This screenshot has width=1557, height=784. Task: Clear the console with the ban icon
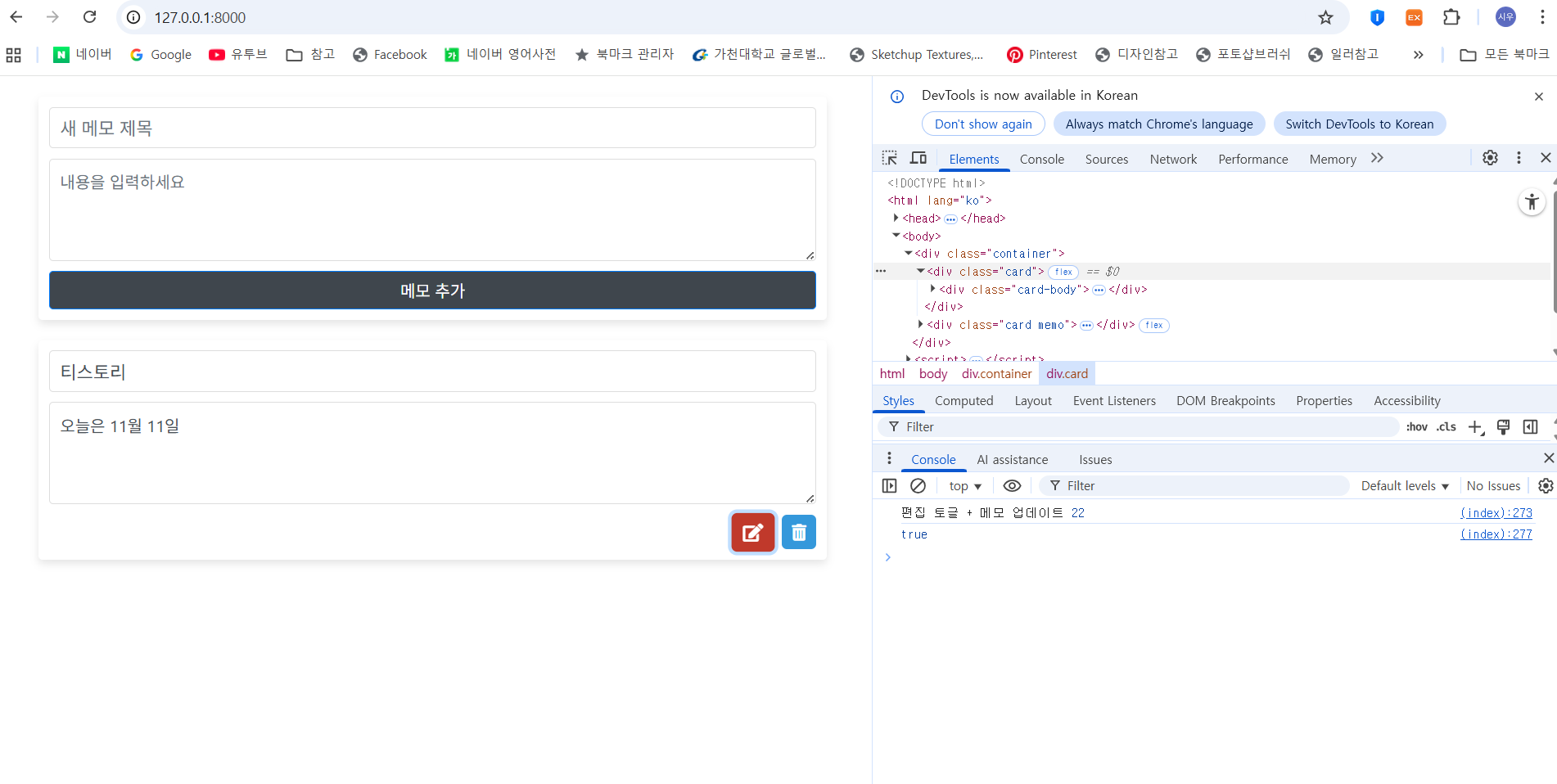click(x=918, y=486)
